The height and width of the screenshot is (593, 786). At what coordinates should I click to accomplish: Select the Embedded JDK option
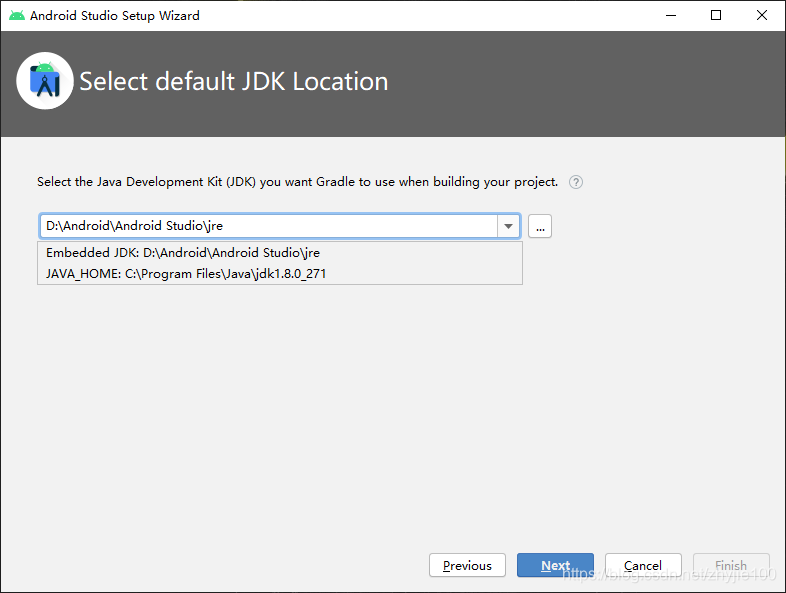click(x=280, y=253)
